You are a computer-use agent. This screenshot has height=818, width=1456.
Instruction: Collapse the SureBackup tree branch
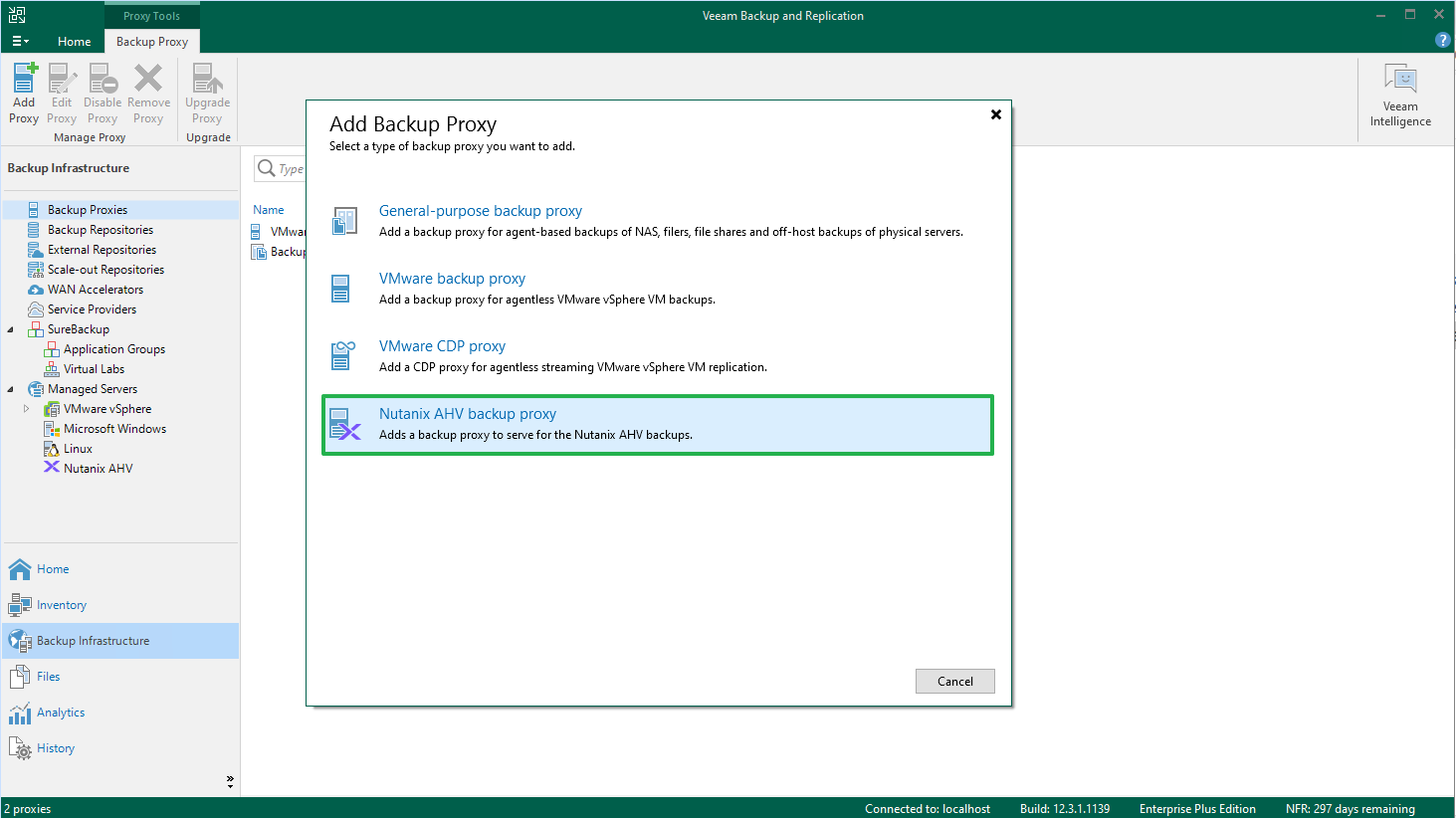(x=11, y=329)
